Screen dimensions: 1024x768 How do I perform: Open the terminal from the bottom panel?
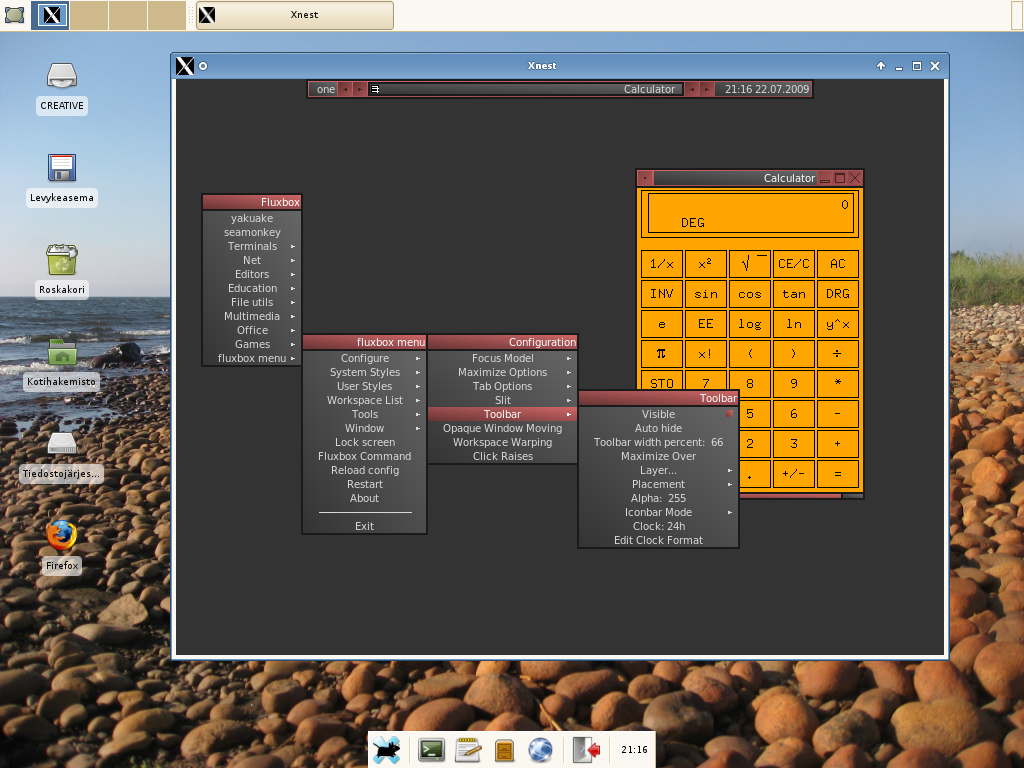pos(431,749)
